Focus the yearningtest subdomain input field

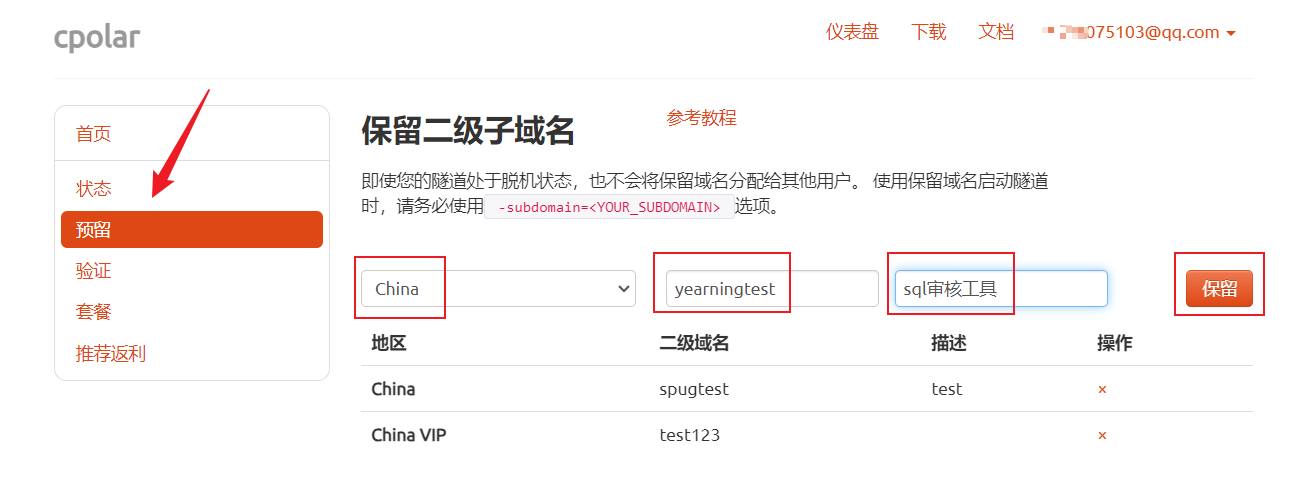point(771,289)
